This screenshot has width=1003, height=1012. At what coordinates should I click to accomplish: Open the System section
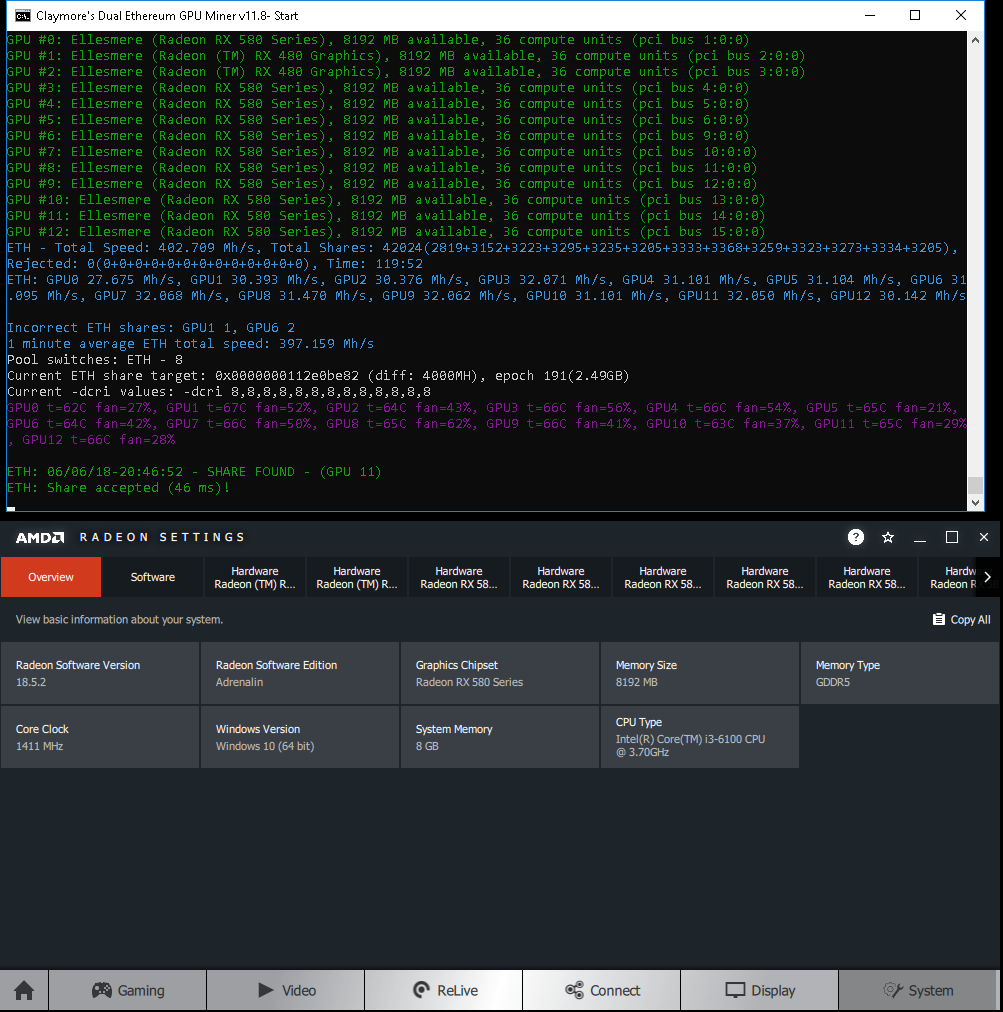918,990
